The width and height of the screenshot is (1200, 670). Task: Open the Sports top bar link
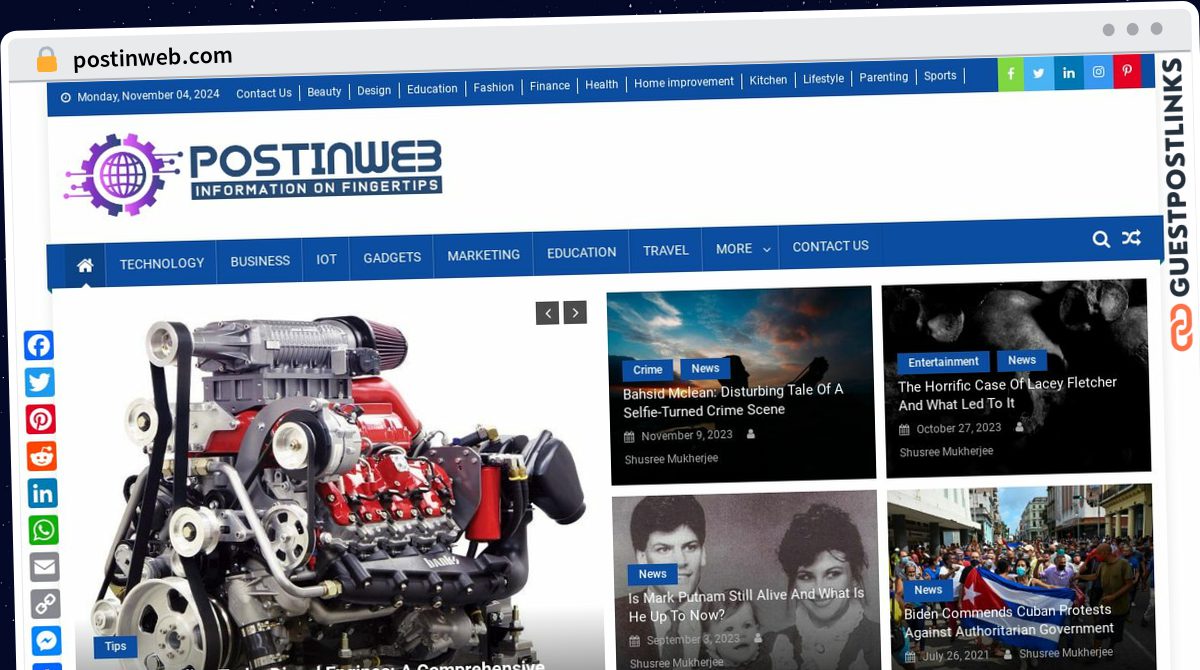coord(940,75)
